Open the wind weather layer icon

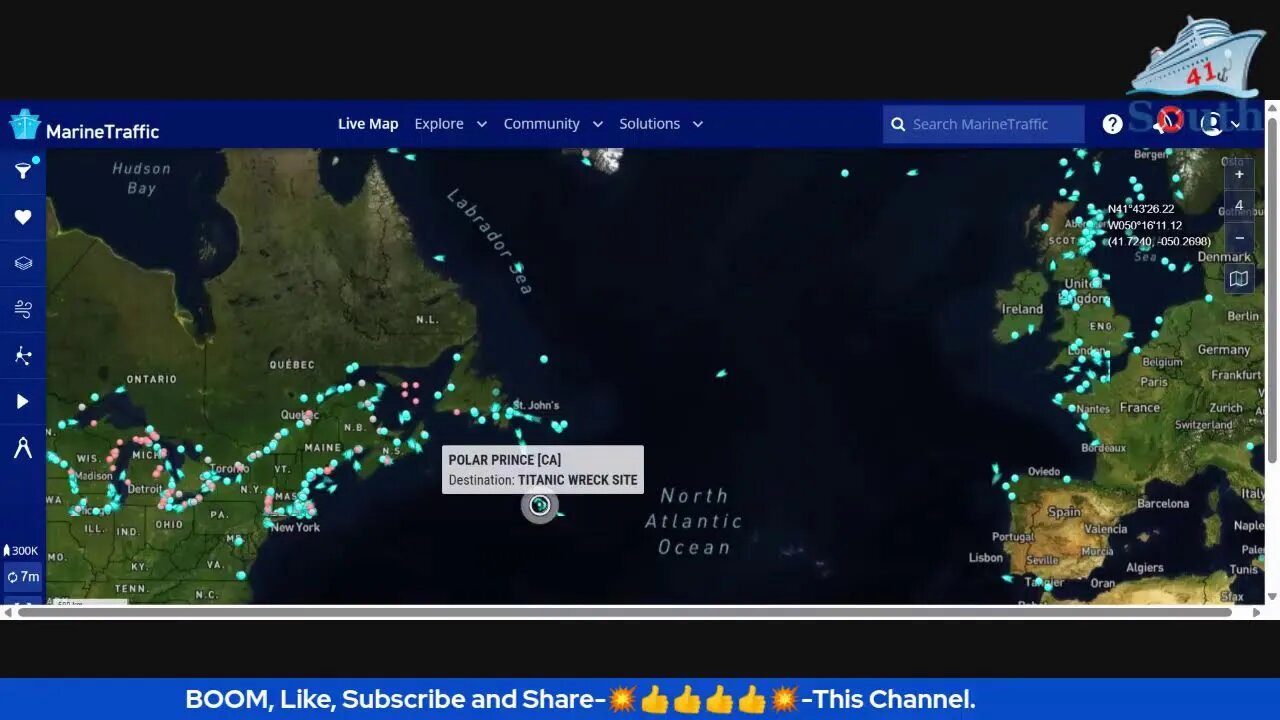[22, 309]
